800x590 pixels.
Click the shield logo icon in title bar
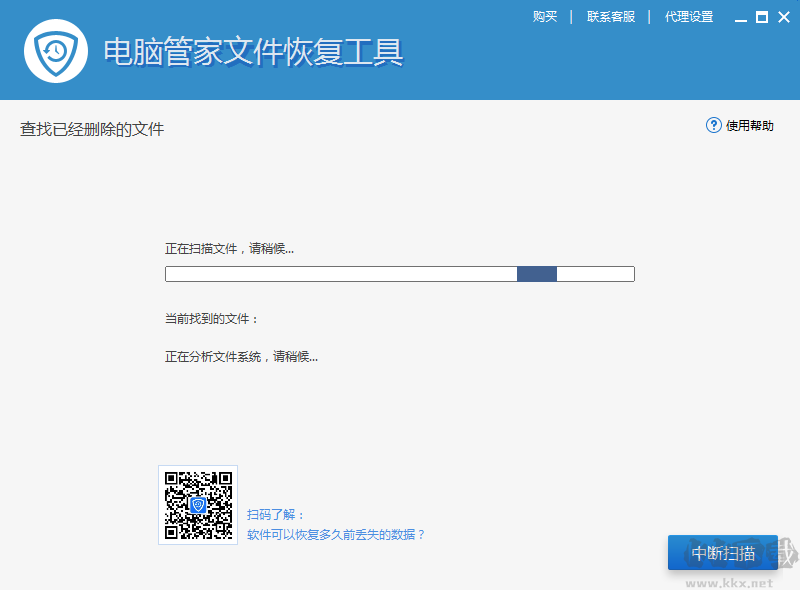(56, 50)
